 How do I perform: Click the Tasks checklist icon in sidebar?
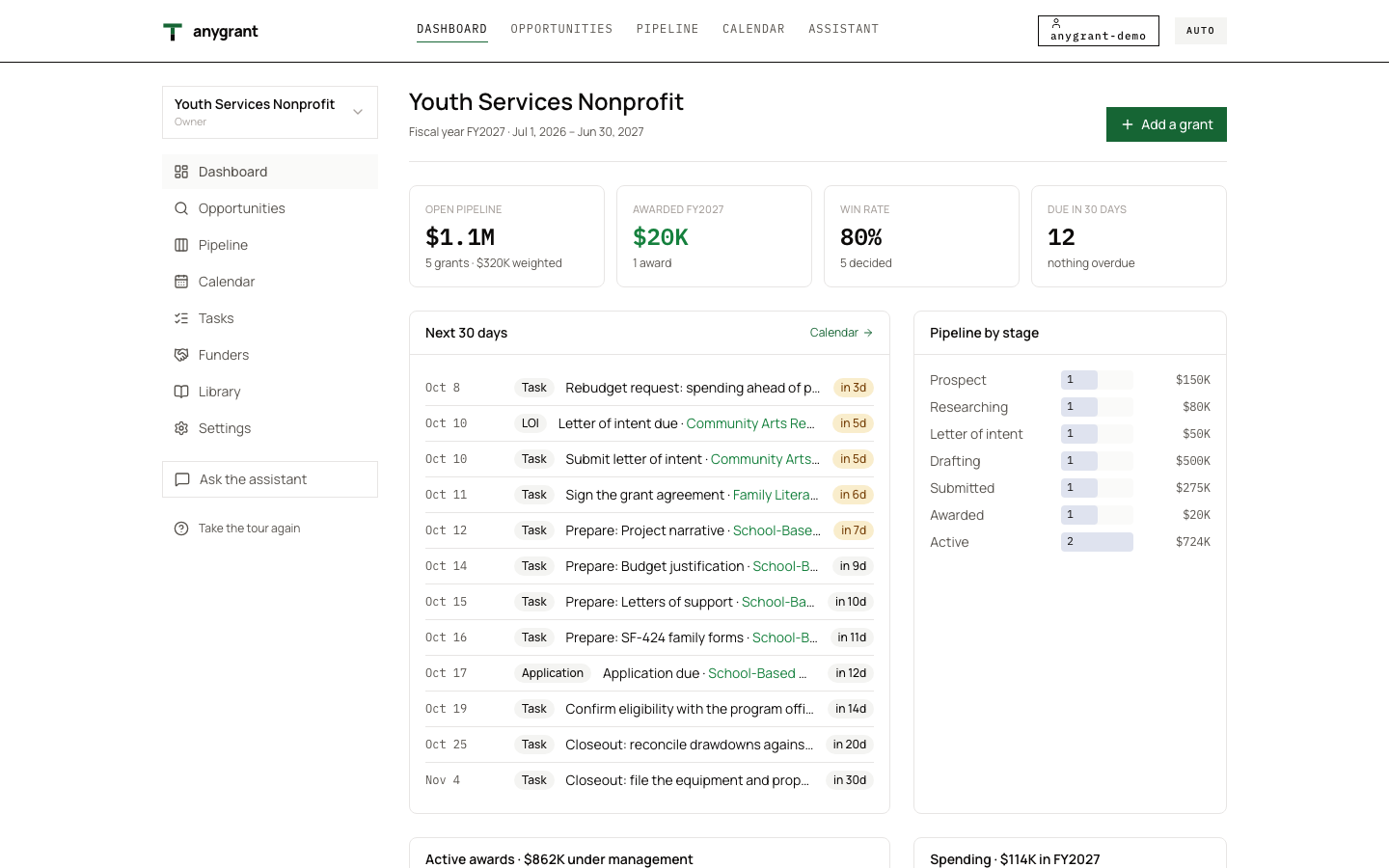[181, 318]
